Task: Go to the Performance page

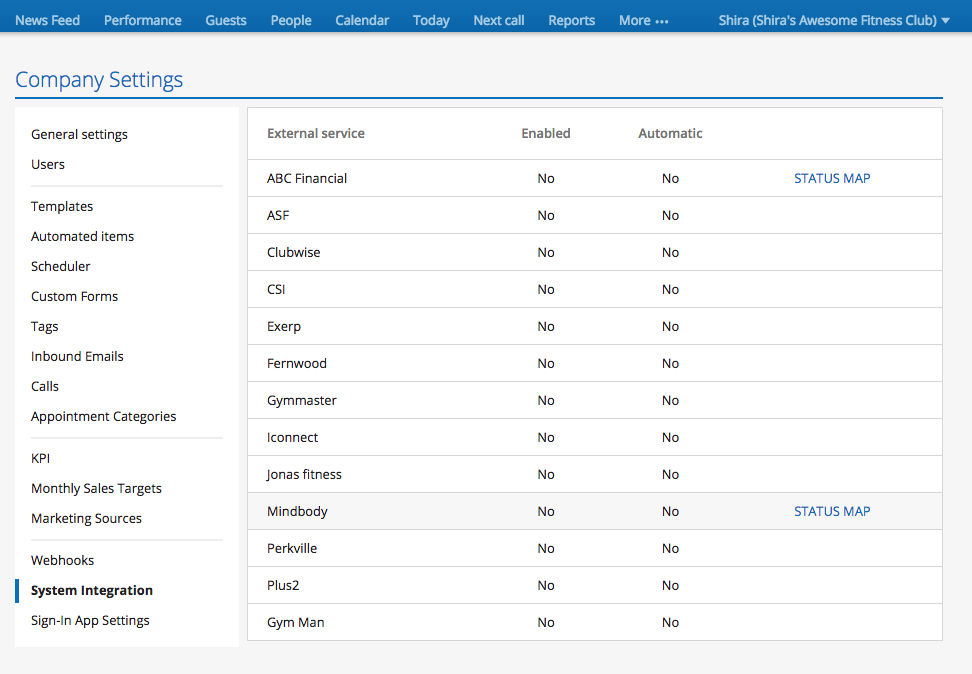Action: [143, 20]
